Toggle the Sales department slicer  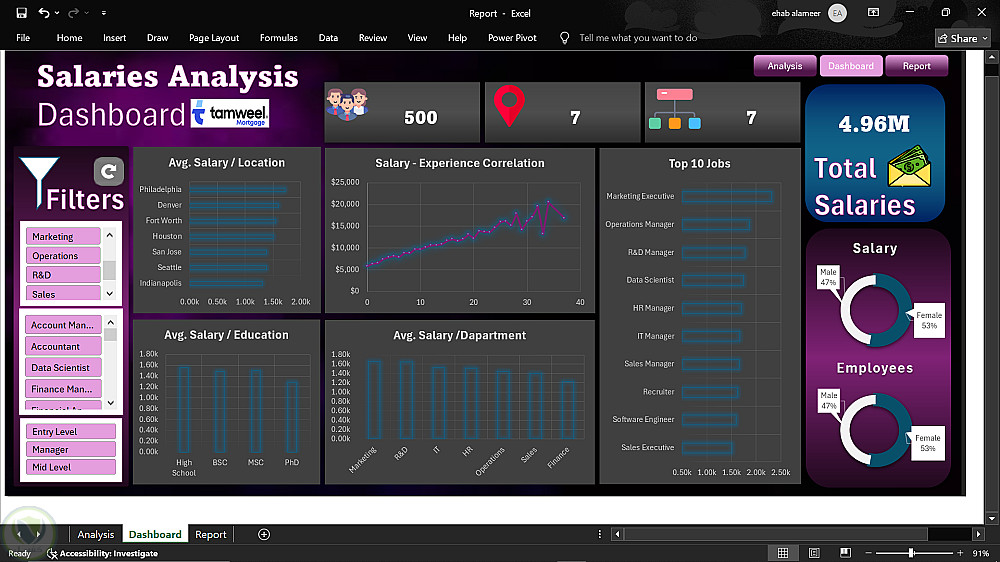coord(62,293)
